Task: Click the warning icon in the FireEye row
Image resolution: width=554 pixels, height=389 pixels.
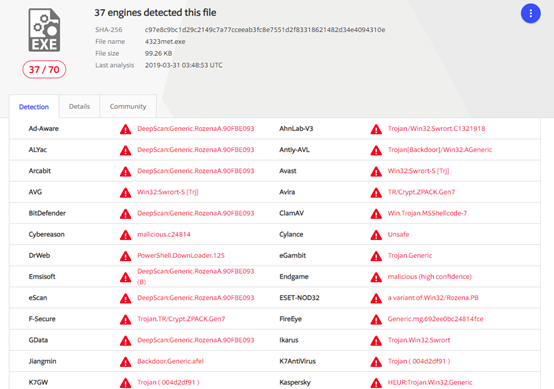Action: click(376, 320)
